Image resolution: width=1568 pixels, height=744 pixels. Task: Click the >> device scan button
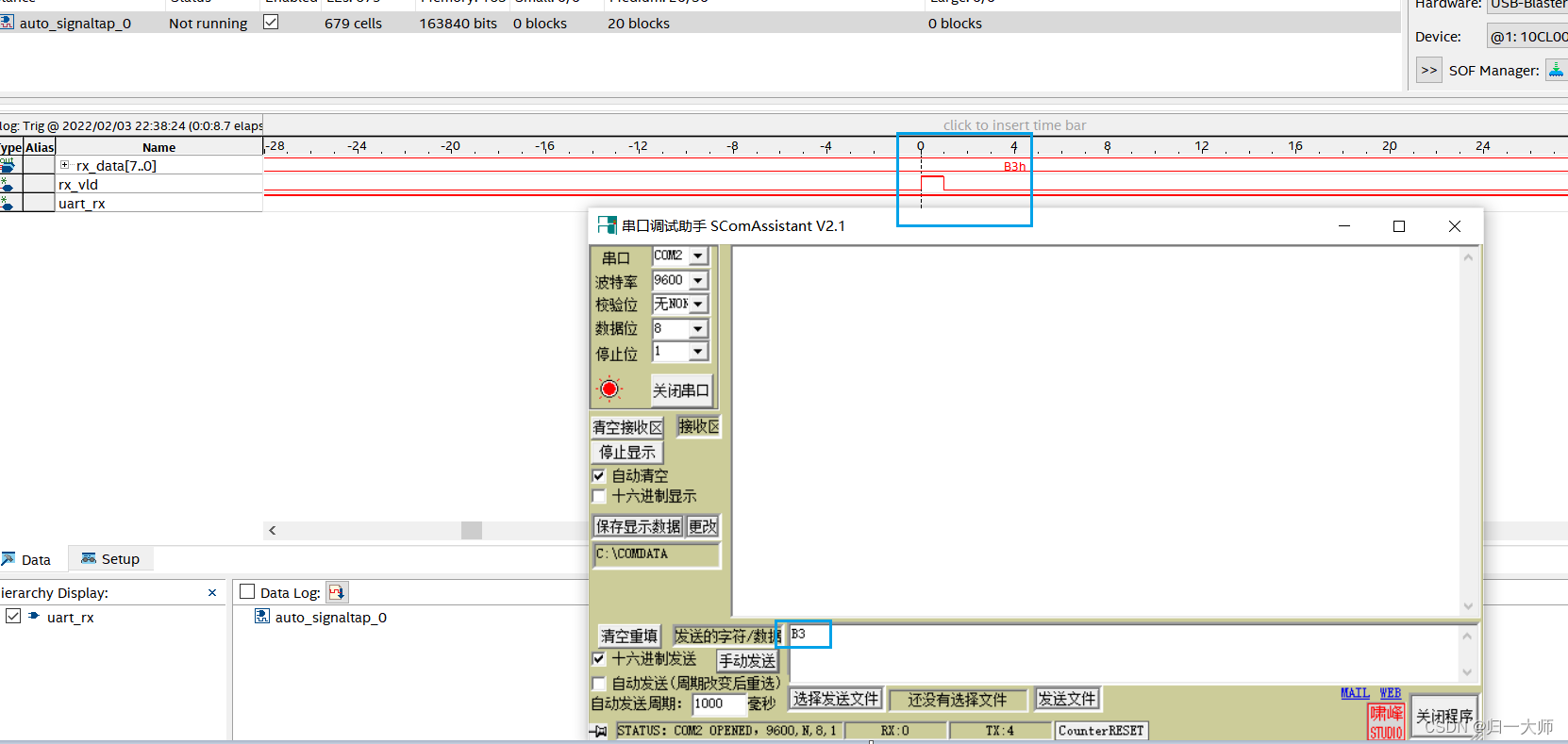tap(1429, 70)
